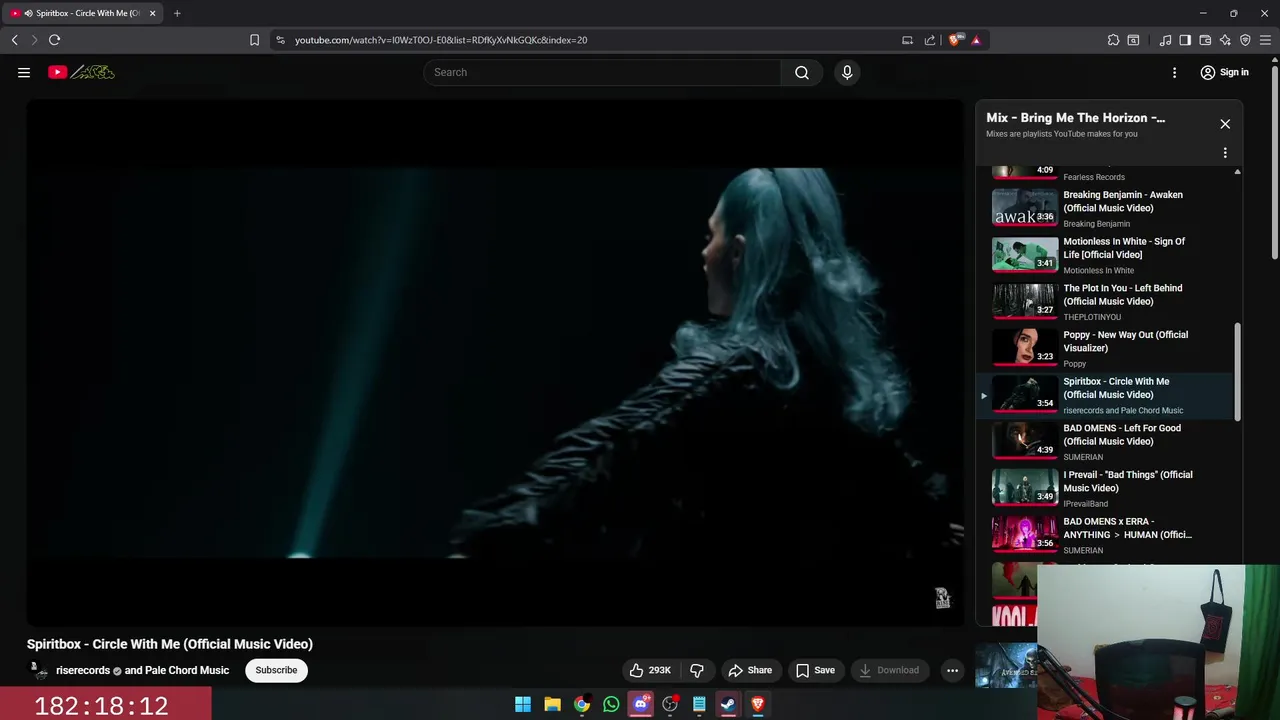Screen dimensions: 1280x720
Task: Open a new browser tab
Action: point(177,13)
